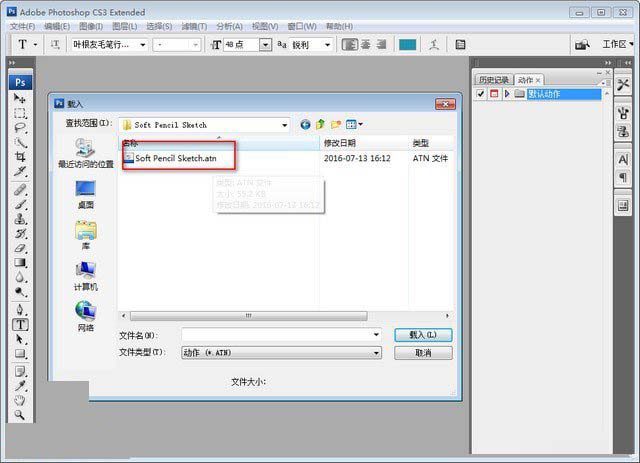Select the Path Selection tool
Screen dimensions: 640x463
20,339
